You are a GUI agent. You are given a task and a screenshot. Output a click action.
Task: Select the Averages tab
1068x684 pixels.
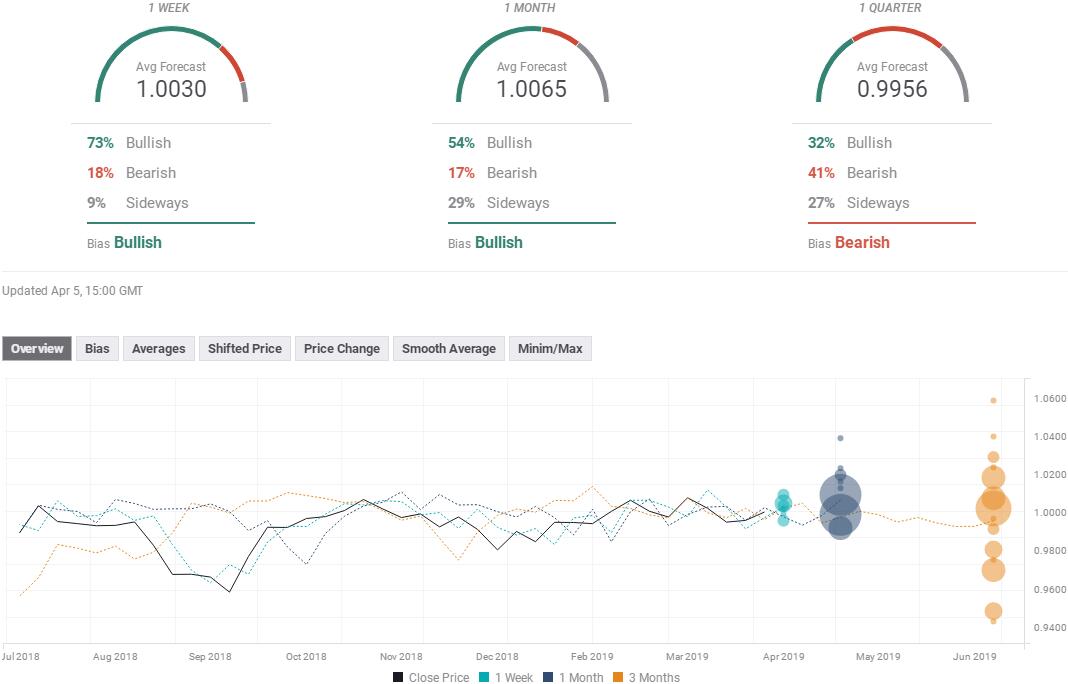[x=159, y=349]
